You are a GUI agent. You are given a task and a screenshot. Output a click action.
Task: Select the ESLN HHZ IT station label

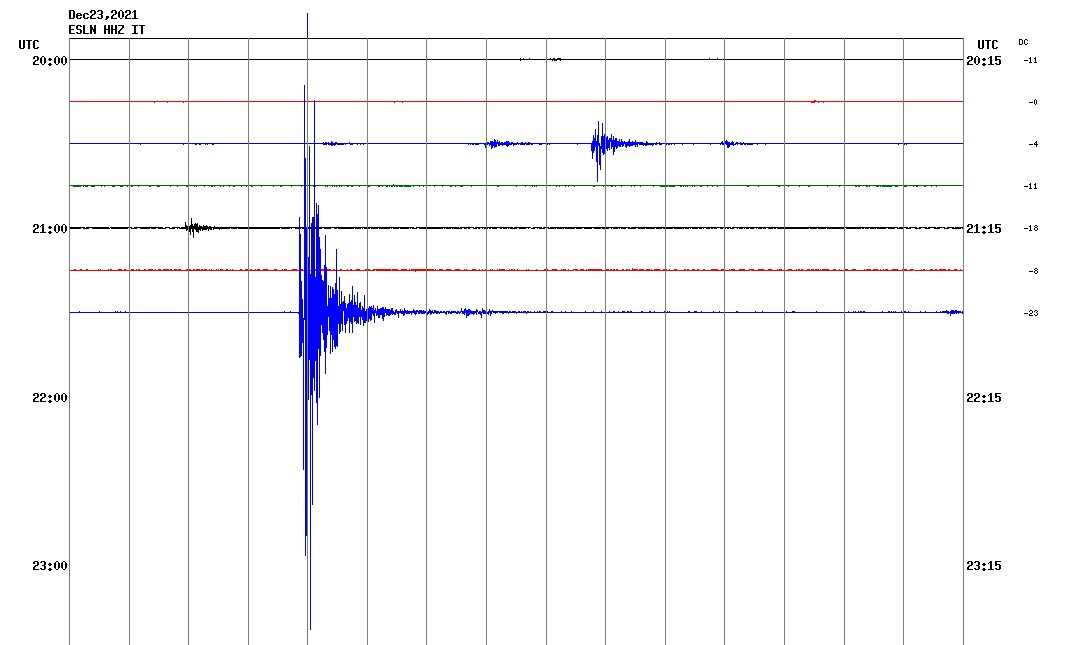pyautogui.click(x=106, y=30)
